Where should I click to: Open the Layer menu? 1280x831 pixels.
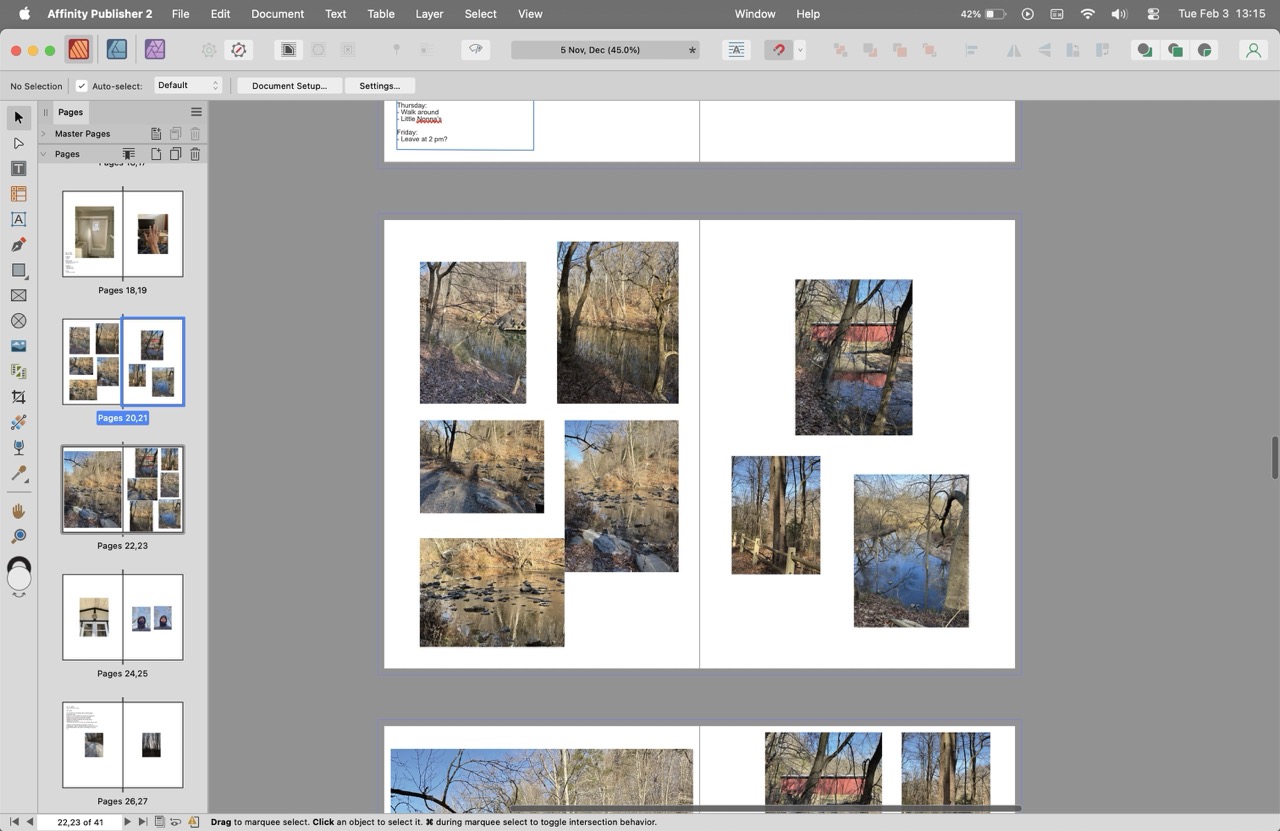click(429, 14)
